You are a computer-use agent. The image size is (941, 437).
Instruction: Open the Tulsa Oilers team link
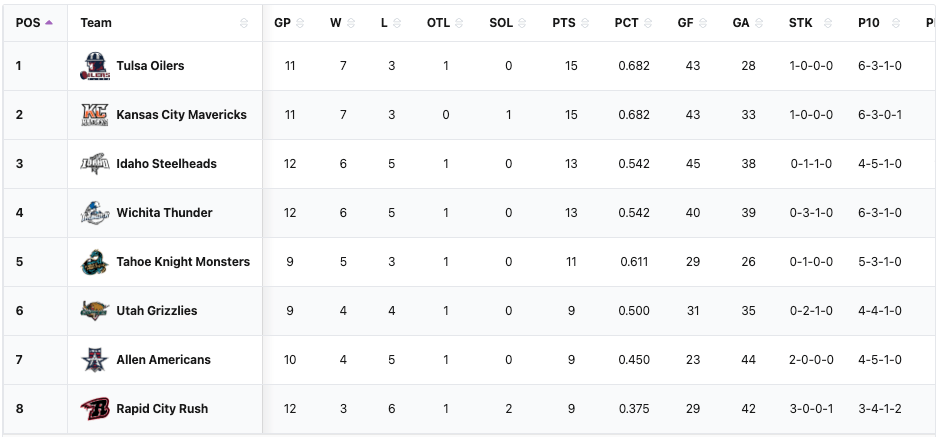pos(150,66)
